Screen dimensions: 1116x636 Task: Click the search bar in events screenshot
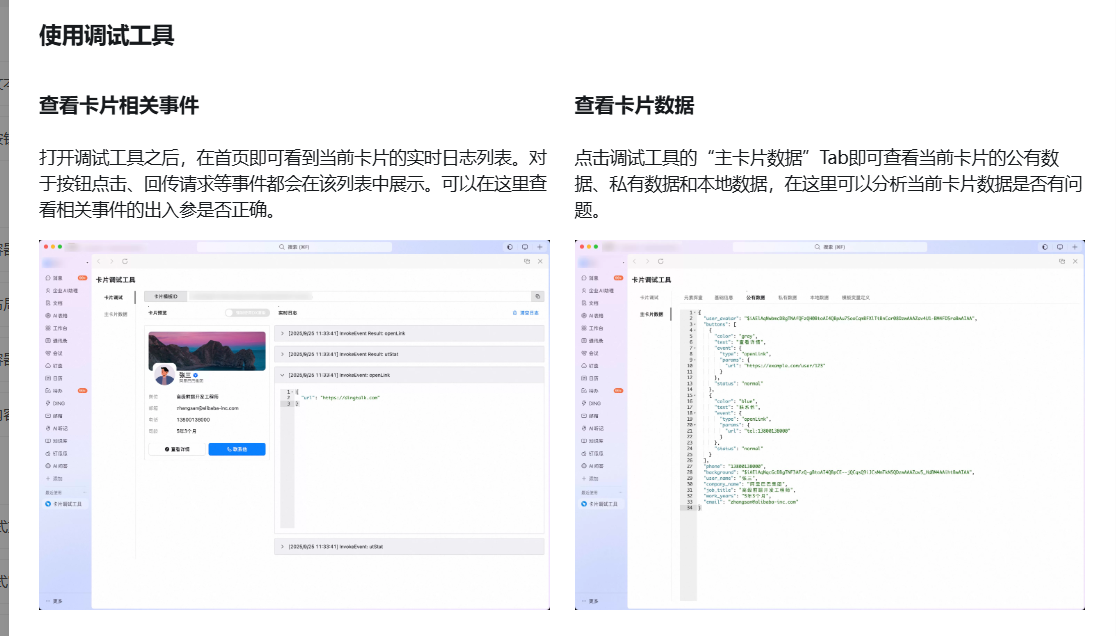(294, 247)
